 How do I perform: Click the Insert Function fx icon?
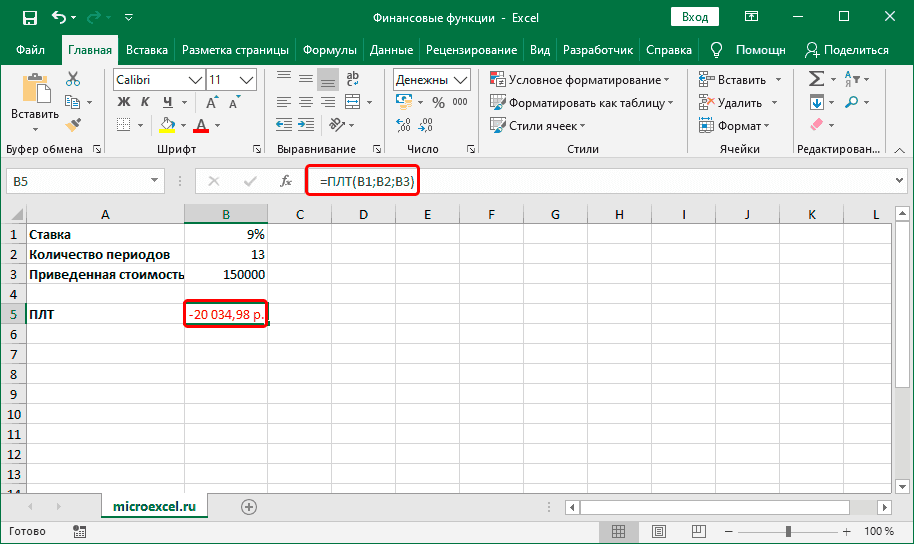point(286,181)
